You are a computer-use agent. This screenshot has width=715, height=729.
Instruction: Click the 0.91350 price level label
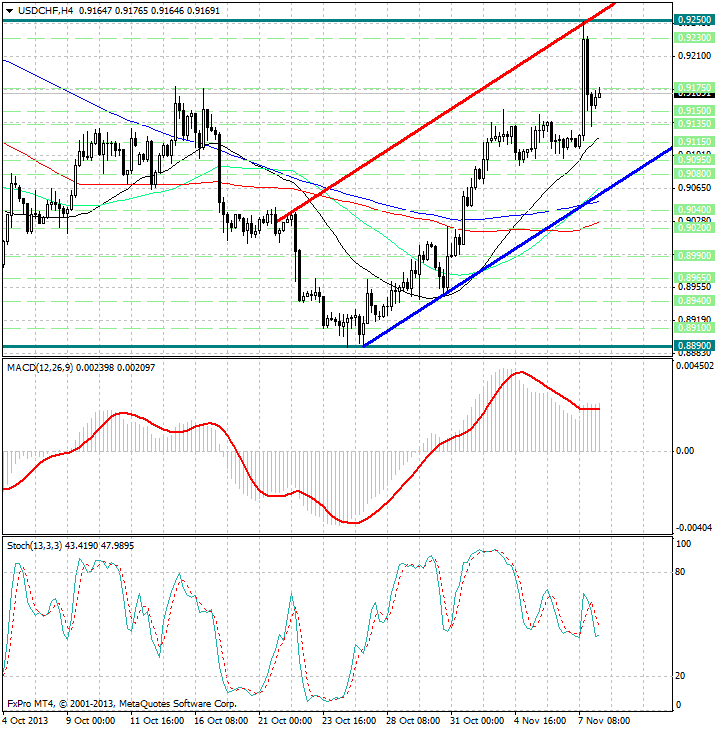(x=694, y=124)
